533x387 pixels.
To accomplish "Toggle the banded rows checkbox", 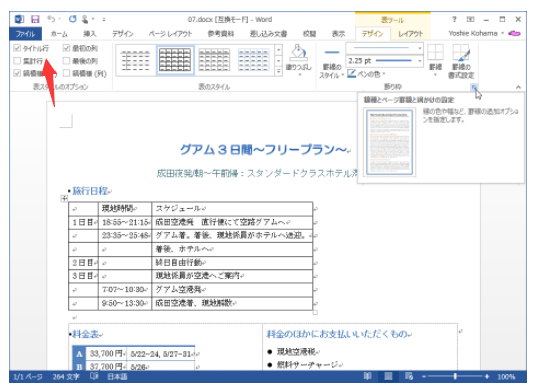I will pos(17,73).
